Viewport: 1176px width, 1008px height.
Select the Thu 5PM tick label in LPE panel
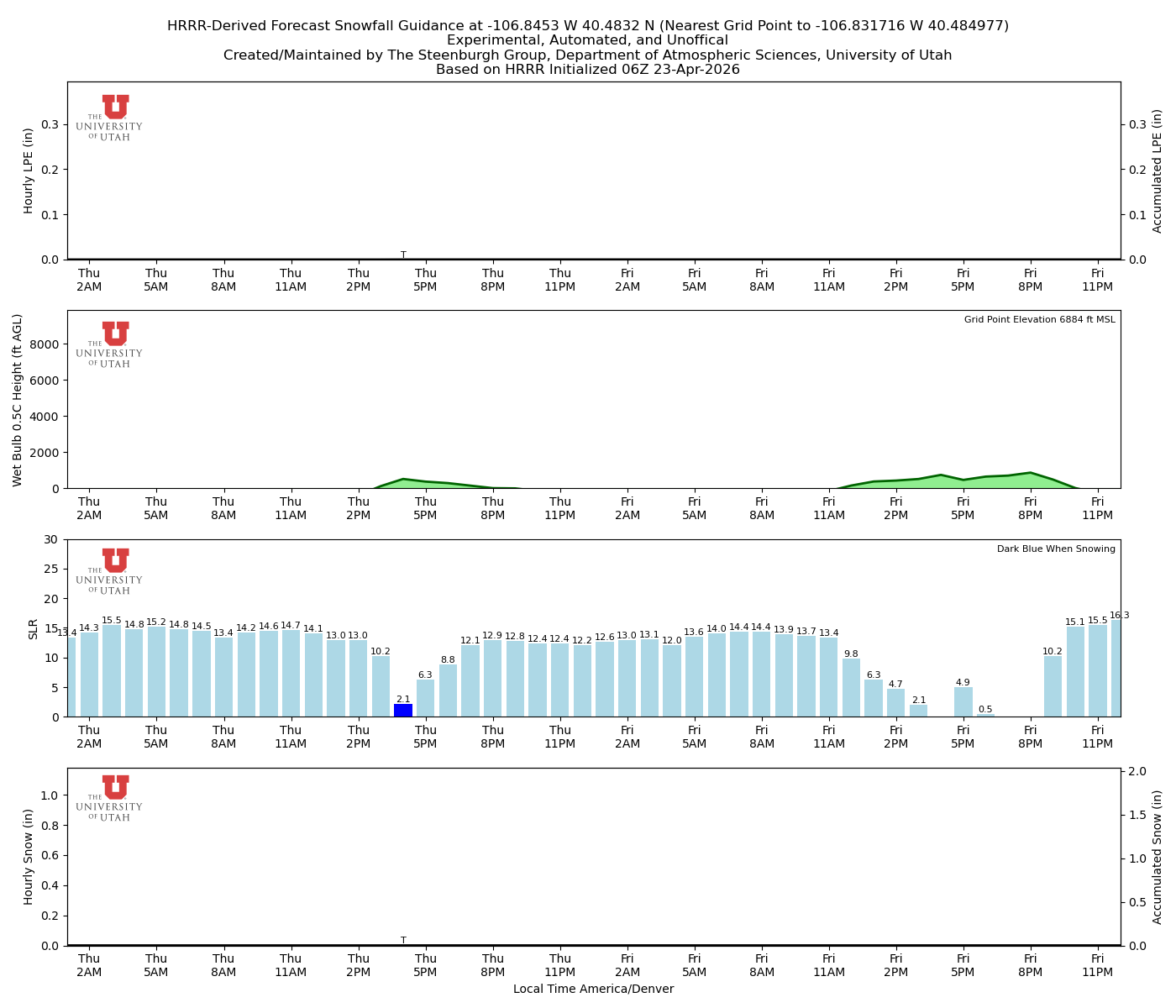pos(427,279)
